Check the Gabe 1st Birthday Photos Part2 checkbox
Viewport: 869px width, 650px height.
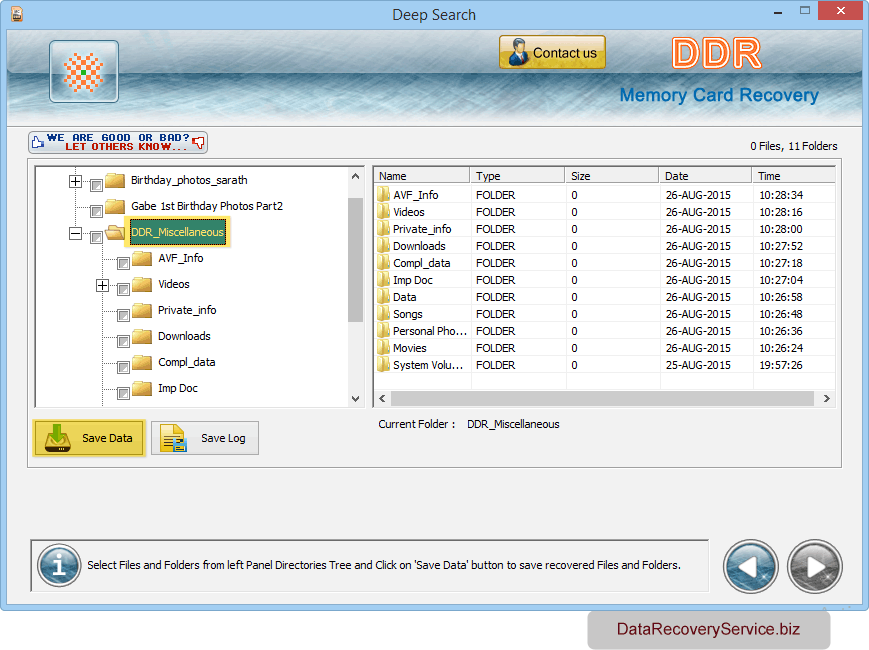click(x=96, y=211)
